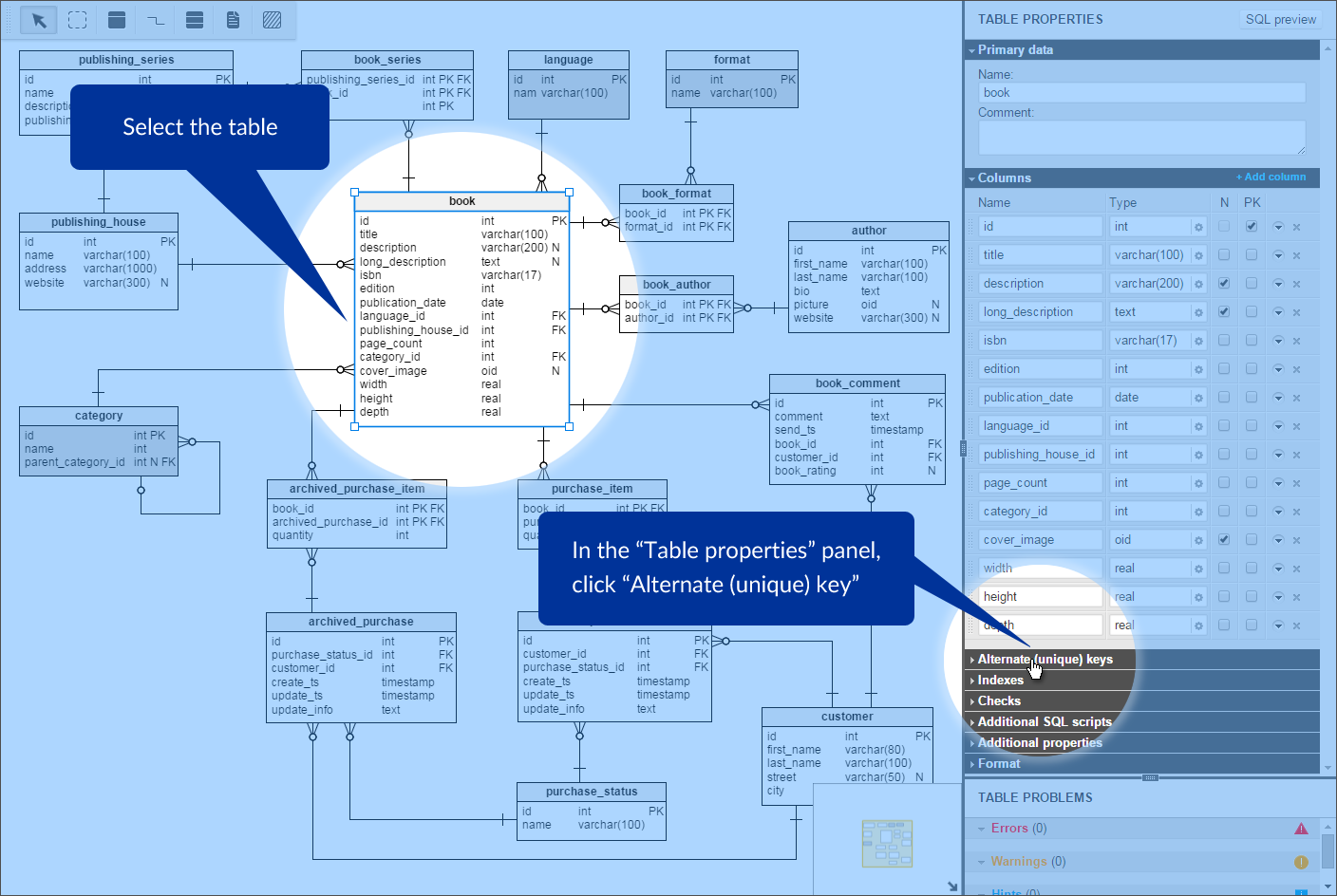Delete the publication_date column via X
The height and width of the screenshot is (896, 1337).
(1296, 398)
